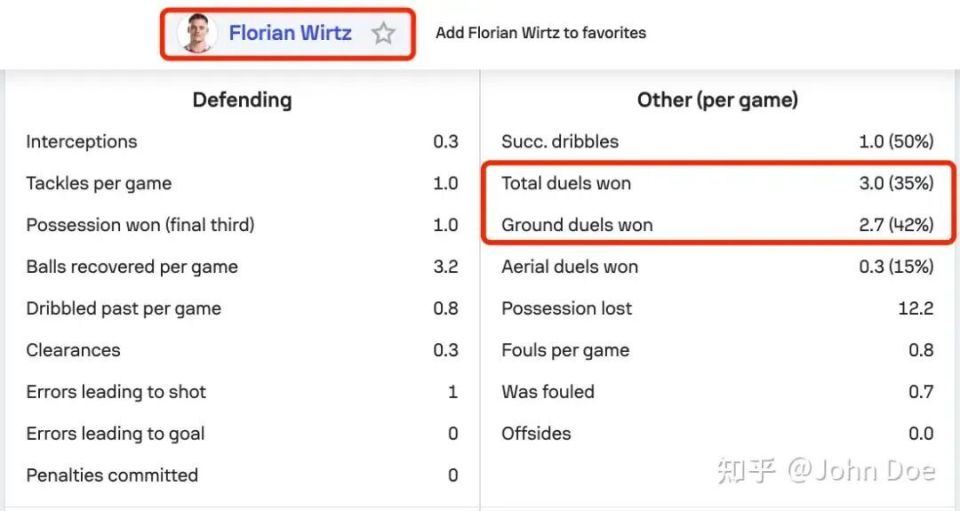Click Total duels won value 3.0 (35%)
The width and height of the screenshot is (960, 511).
896,183
